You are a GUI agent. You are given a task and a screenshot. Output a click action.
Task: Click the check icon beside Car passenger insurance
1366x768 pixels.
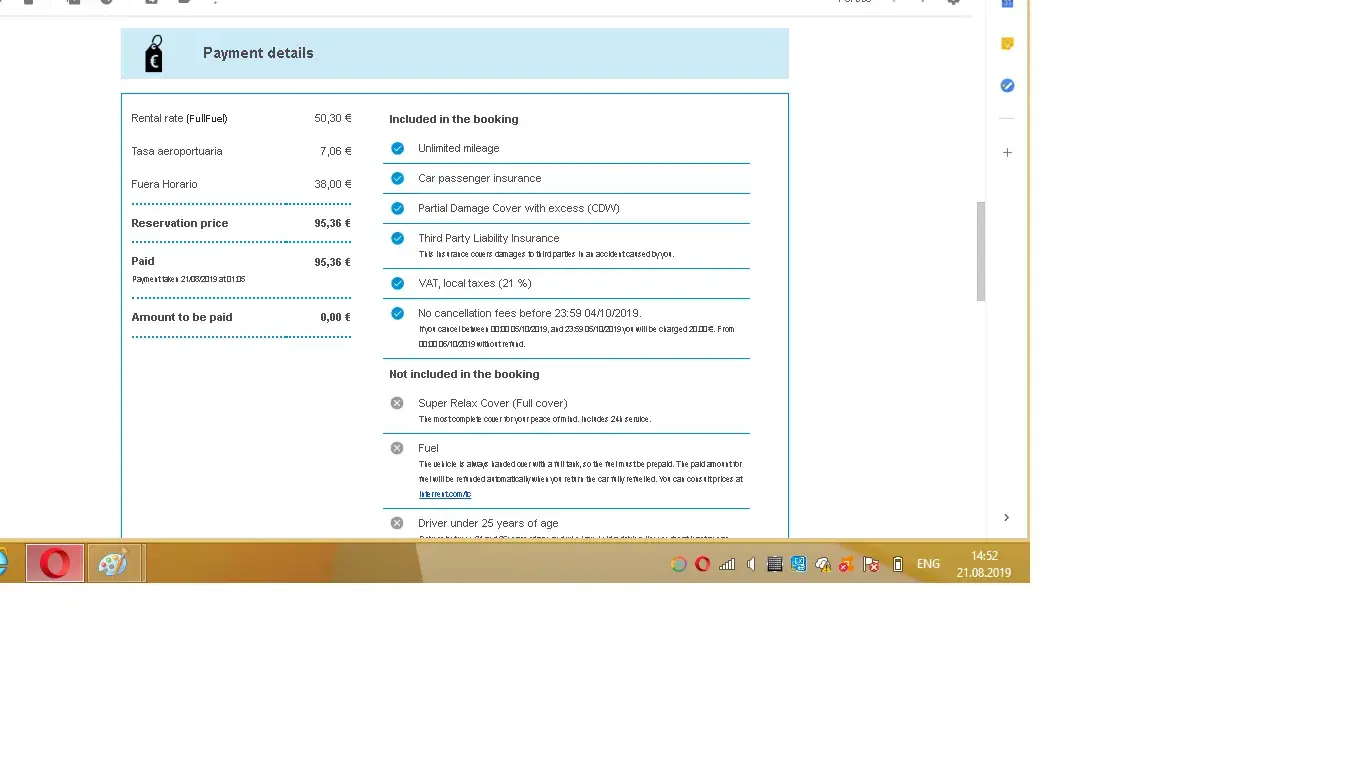397,178
